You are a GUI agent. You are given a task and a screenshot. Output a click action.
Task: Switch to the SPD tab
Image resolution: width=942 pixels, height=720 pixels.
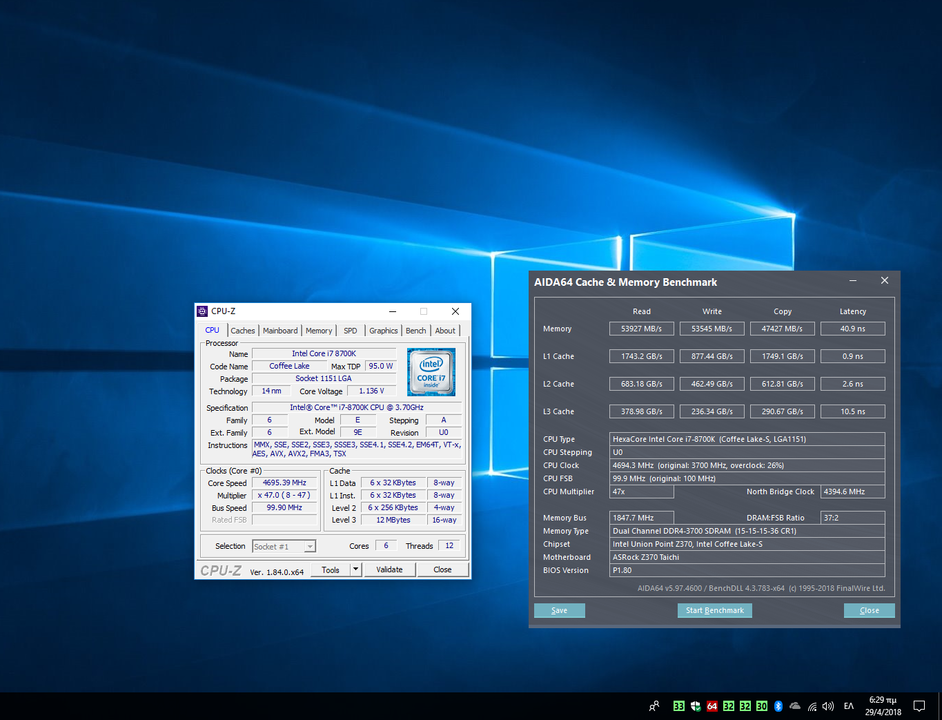coord(350,331)
